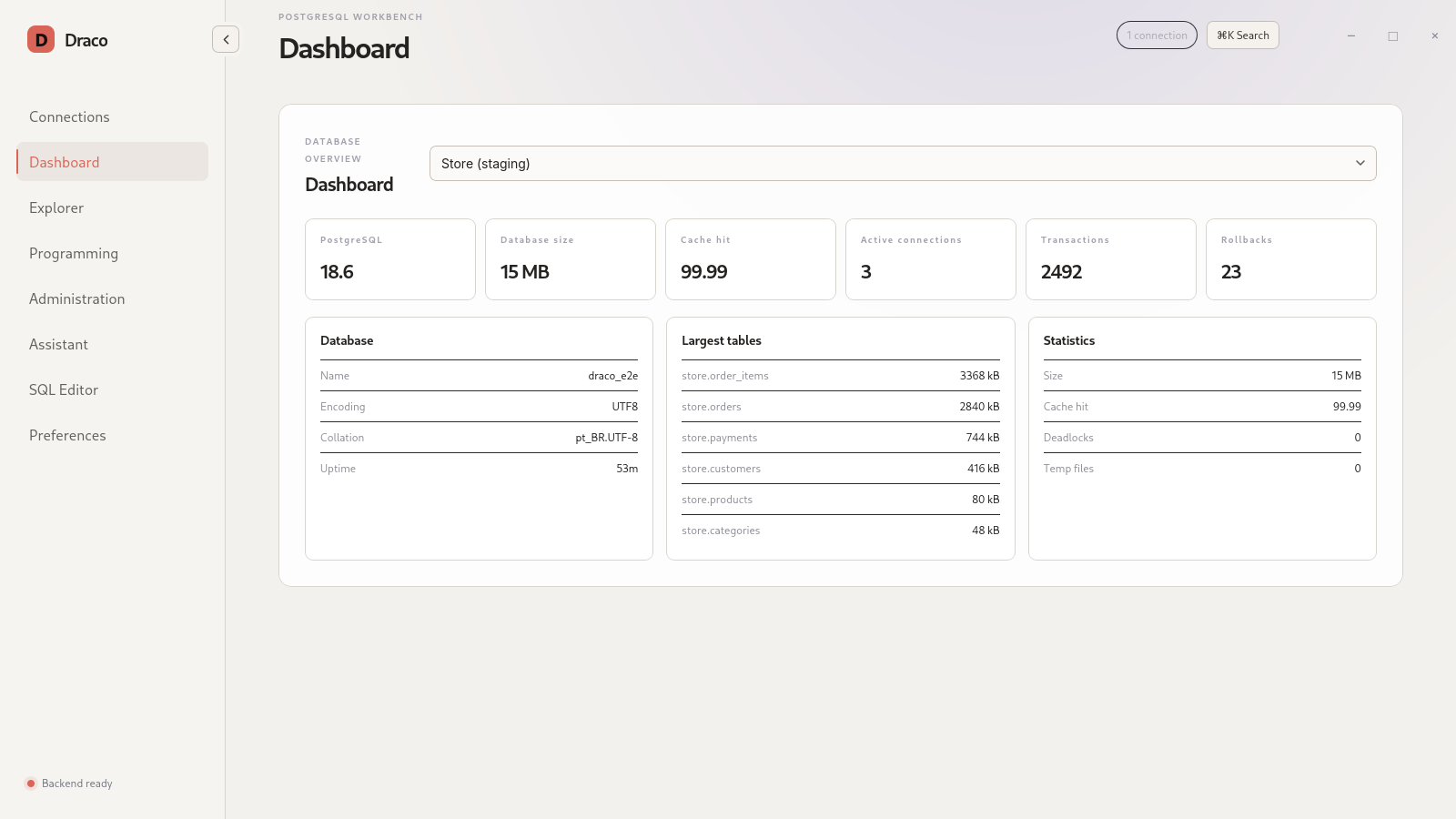This screenshot has width=1456, height=819.
Task: Open the Store (staging) database dropdown
Action: [x=903, y=164]
